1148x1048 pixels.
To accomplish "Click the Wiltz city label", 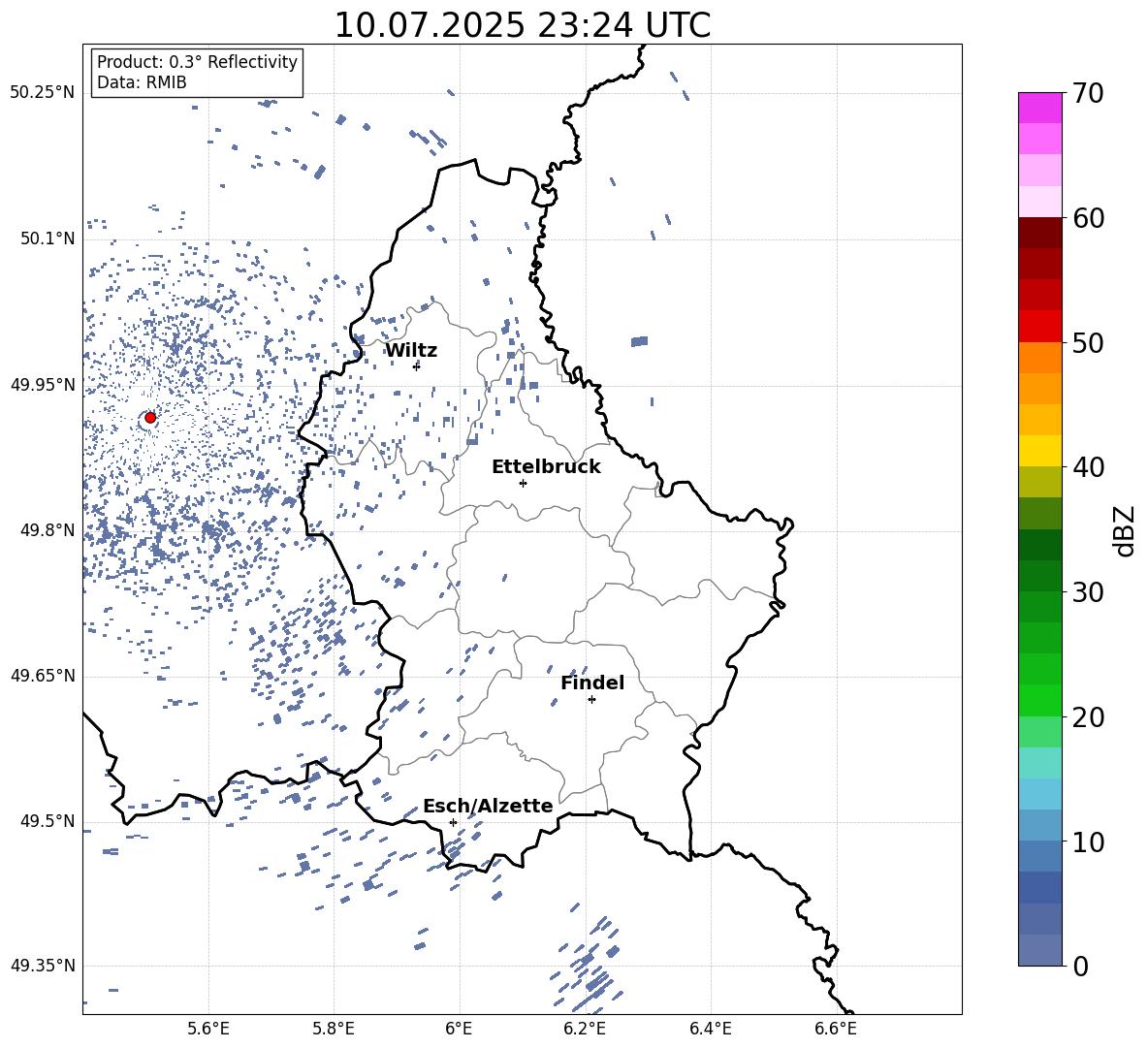I will pyautogui.click(x=411, y=351).
